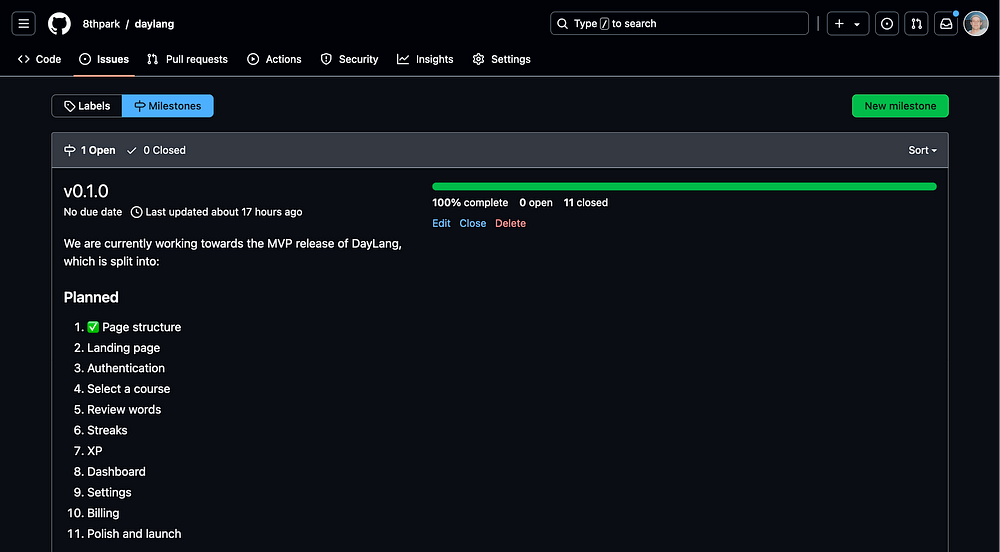Click the 'Dashboard' list item
The height and width of the screenshot is (552, 1000).
[x=116, y=472]
